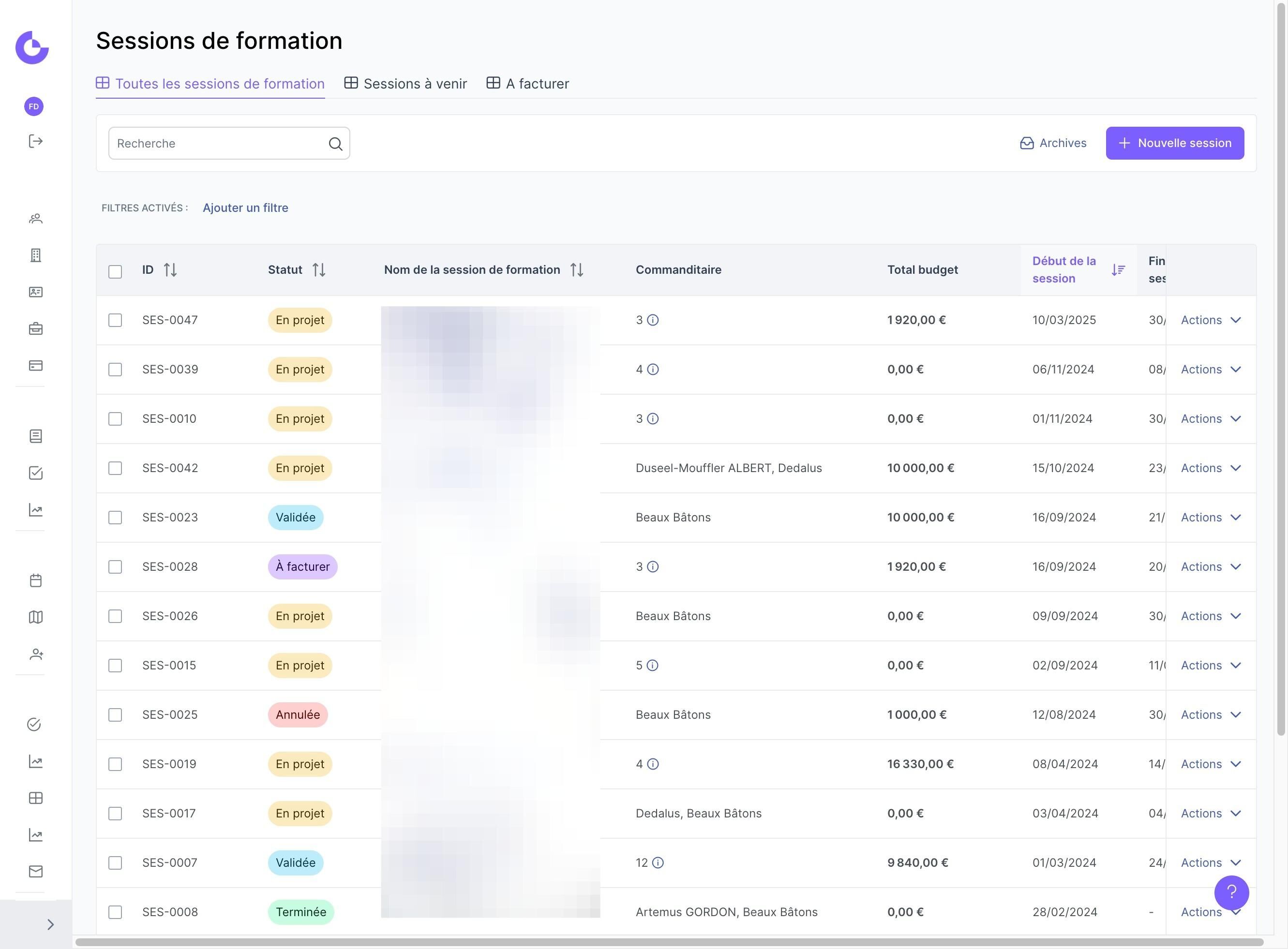Click the FD user avatar
Image resolution: width=1288 pixels, height=949 pixels.
(x=34, y=106)
